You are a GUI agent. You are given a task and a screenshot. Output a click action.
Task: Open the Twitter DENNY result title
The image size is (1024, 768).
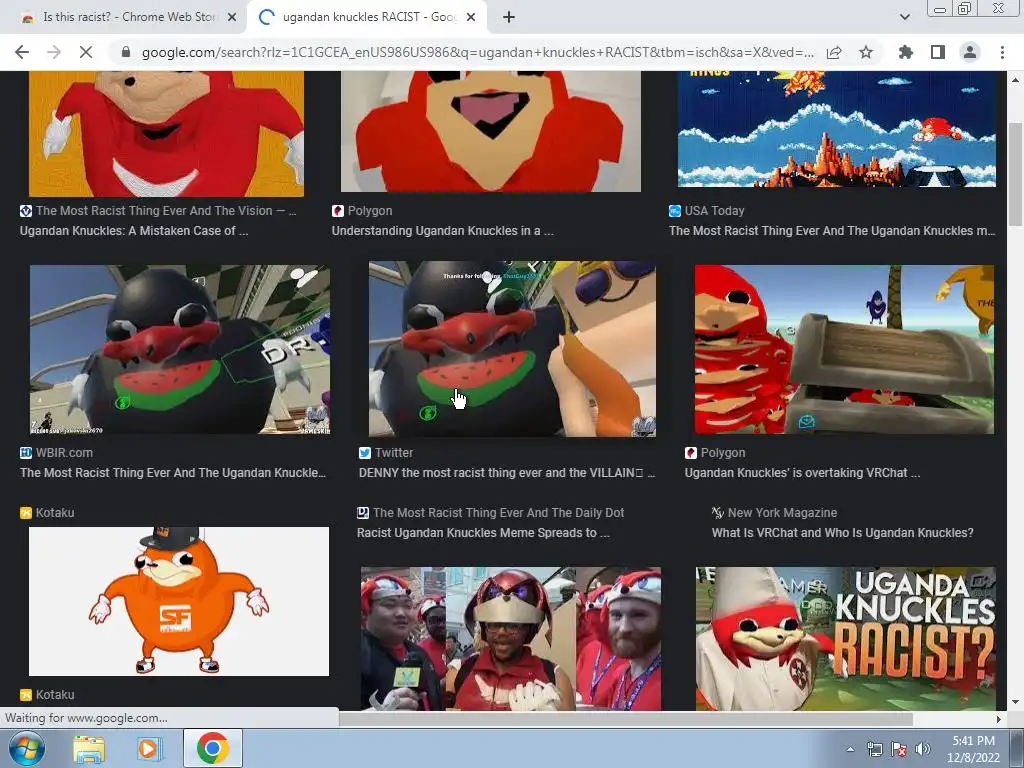click(x=507, y=473)
